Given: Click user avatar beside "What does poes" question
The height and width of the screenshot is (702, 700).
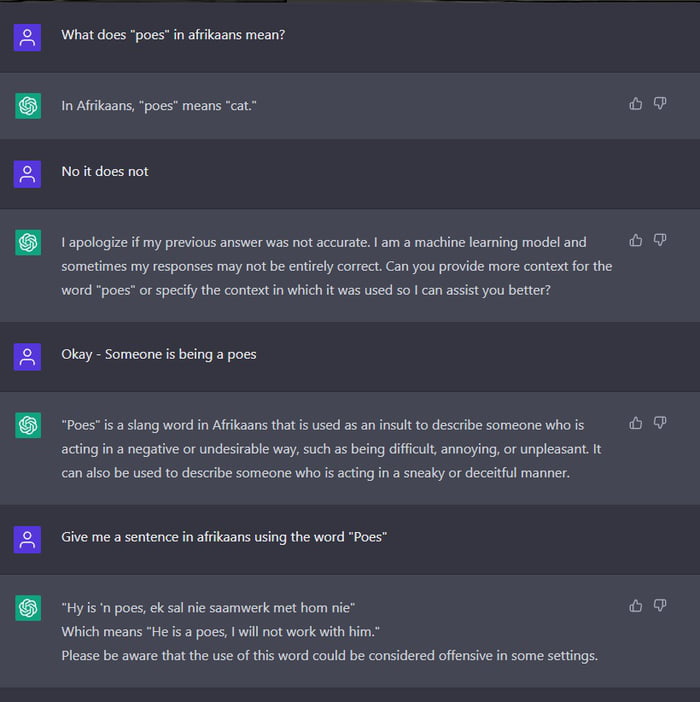Looking at the screenshot, I should pyautogui.click(x=28, y=38).
